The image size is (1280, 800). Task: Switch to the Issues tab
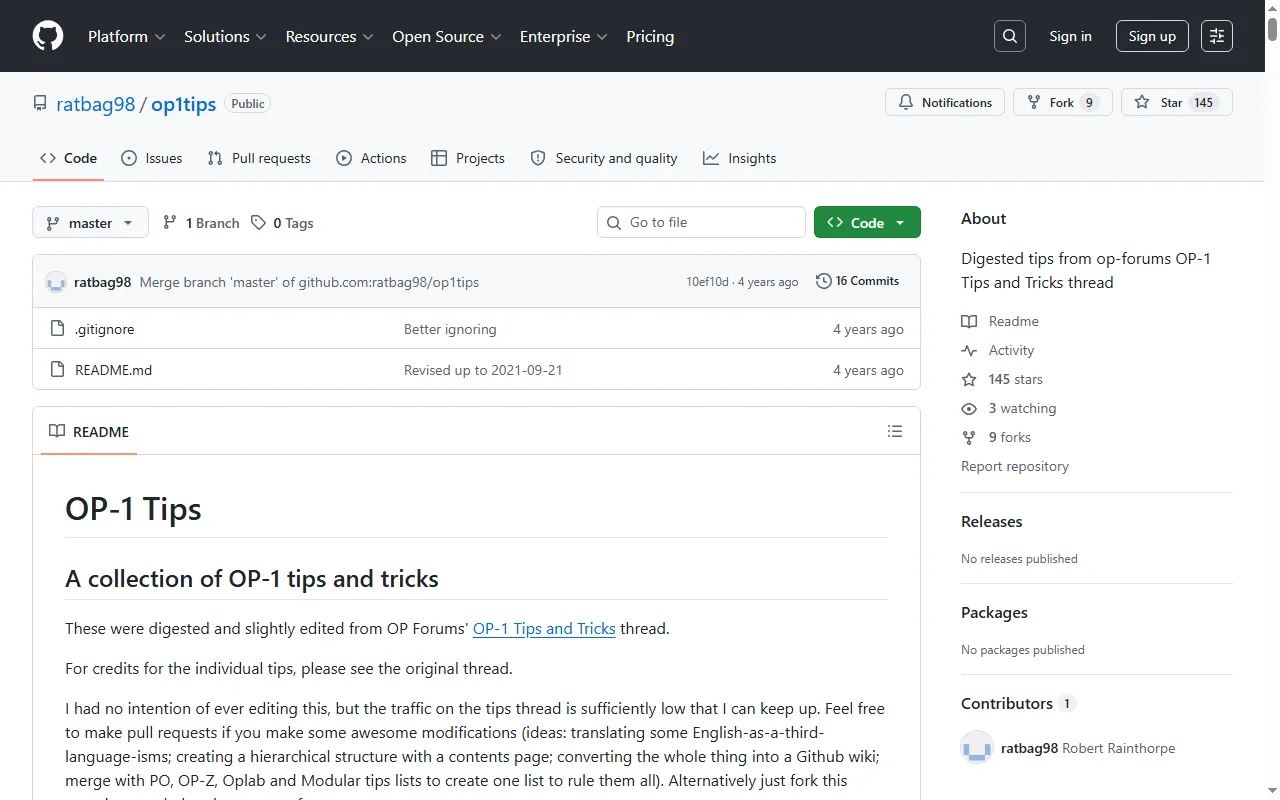(x=152, y=158)
